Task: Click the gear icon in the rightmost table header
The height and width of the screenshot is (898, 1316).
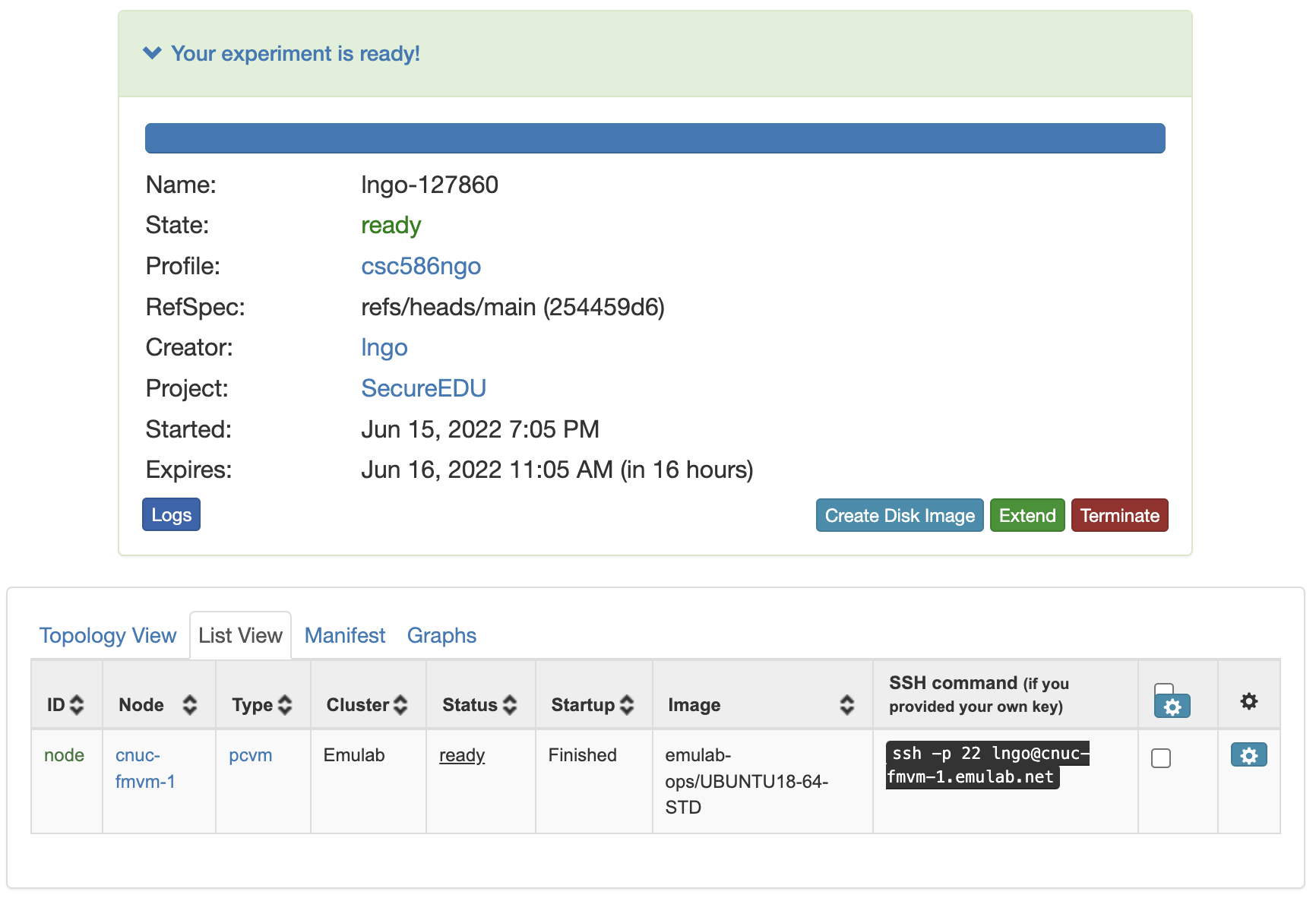Action: (x=1248, y=703)
